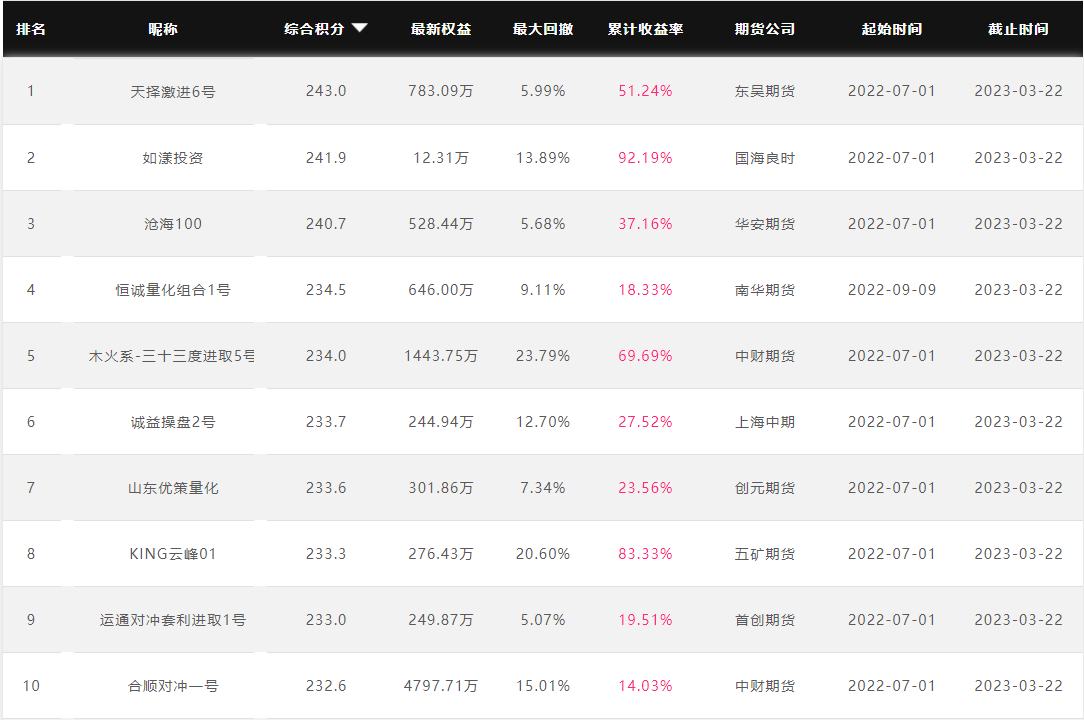
Task: Click the 232.6 score cell
Action: coord(326,686)
